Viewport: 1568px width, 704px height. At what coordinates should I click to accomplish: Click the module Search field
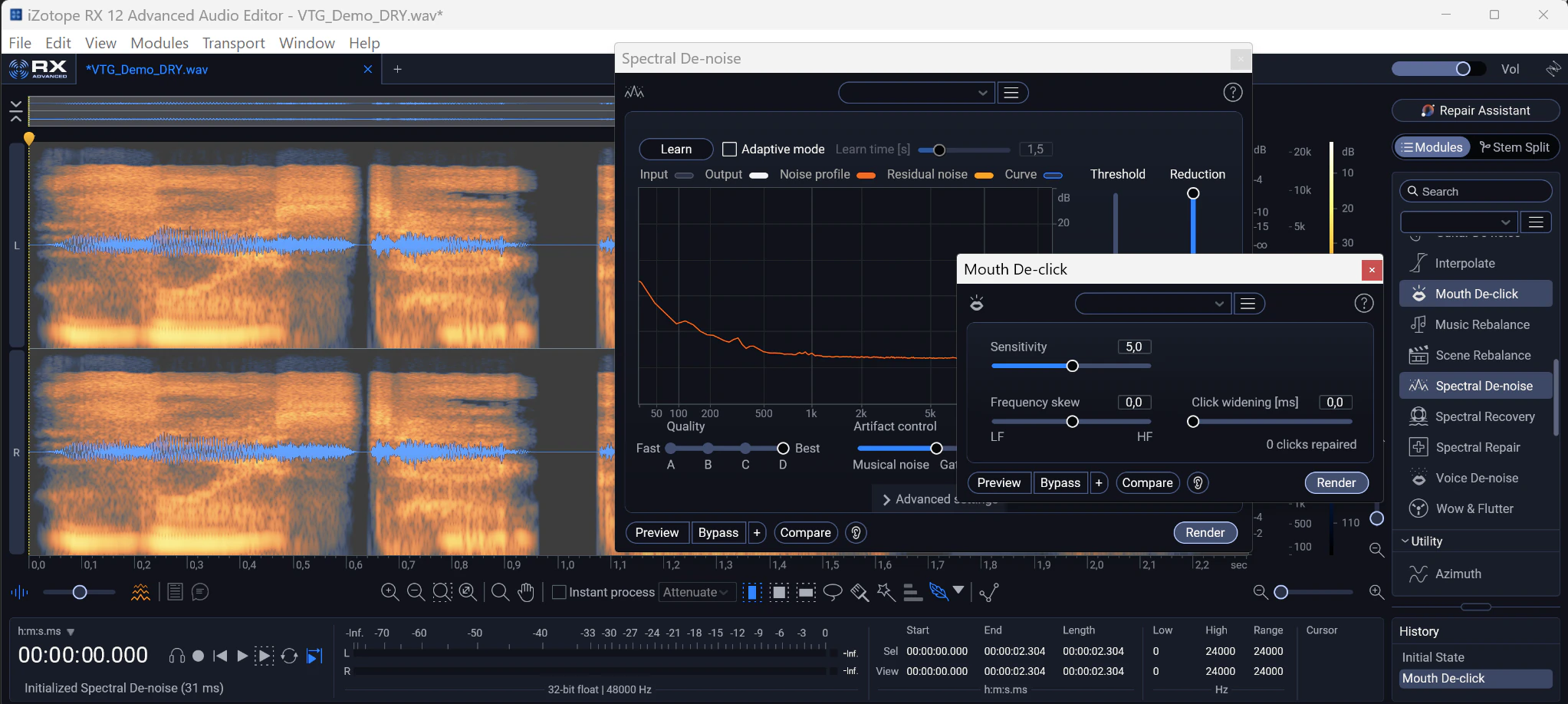click(x=1476, y=192)
